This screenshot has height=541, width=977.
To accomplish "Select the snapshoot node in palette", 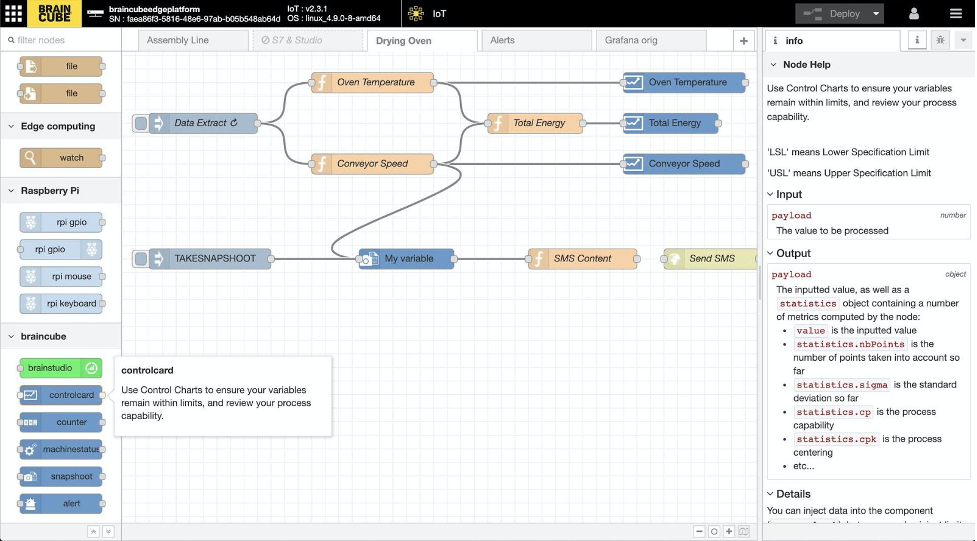I will coord(61,477).
